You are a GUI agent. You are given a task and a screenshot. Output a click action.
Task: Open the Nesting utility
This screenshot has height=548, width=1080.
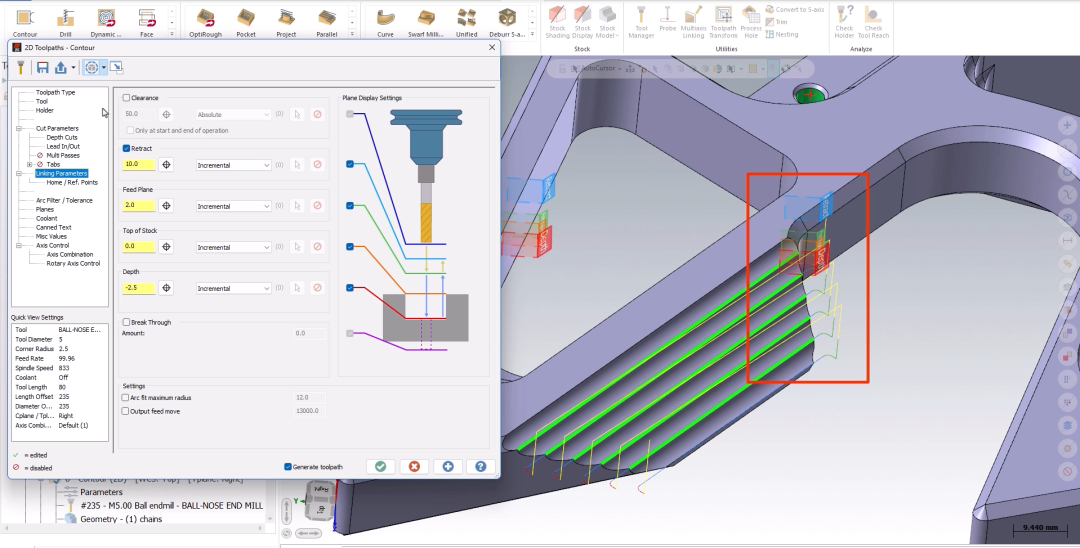pyautogui.click(x=782, y=34)
